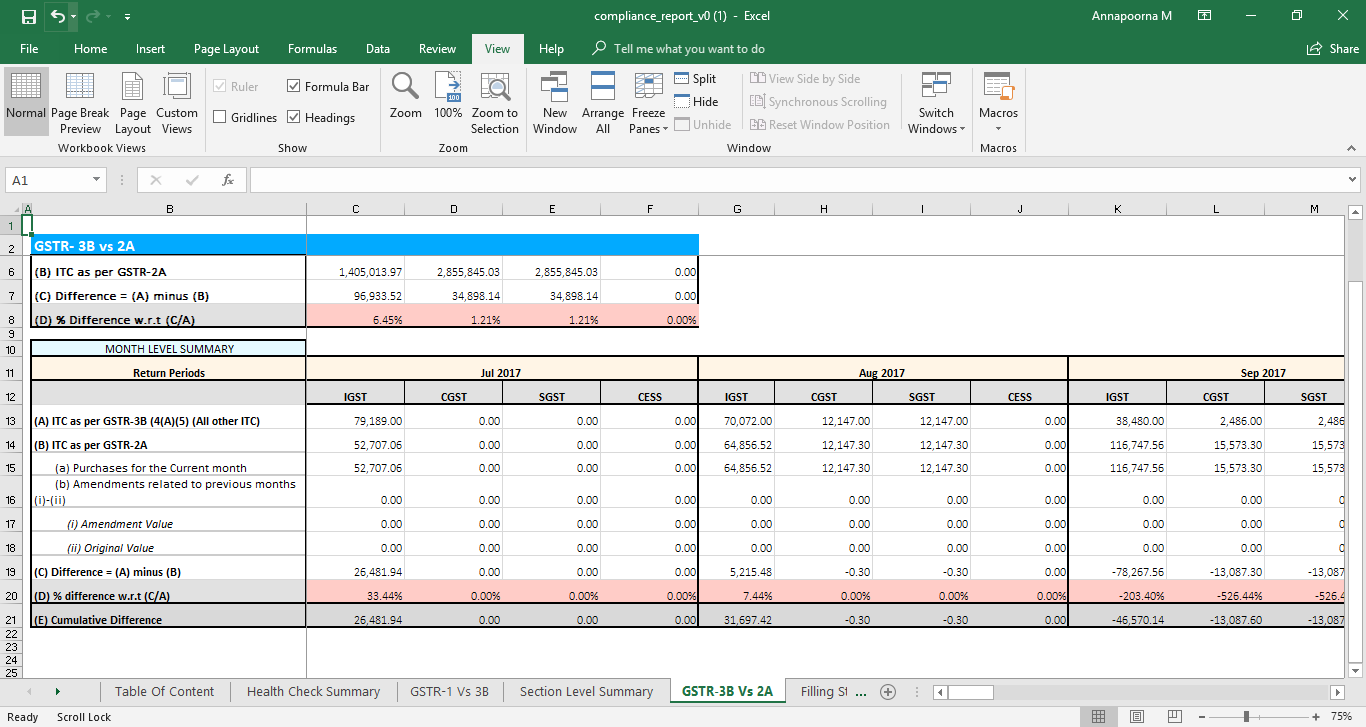Open the Name Box dropdown arrow
The image size is (1366, 727).
[x=94, y=179]
